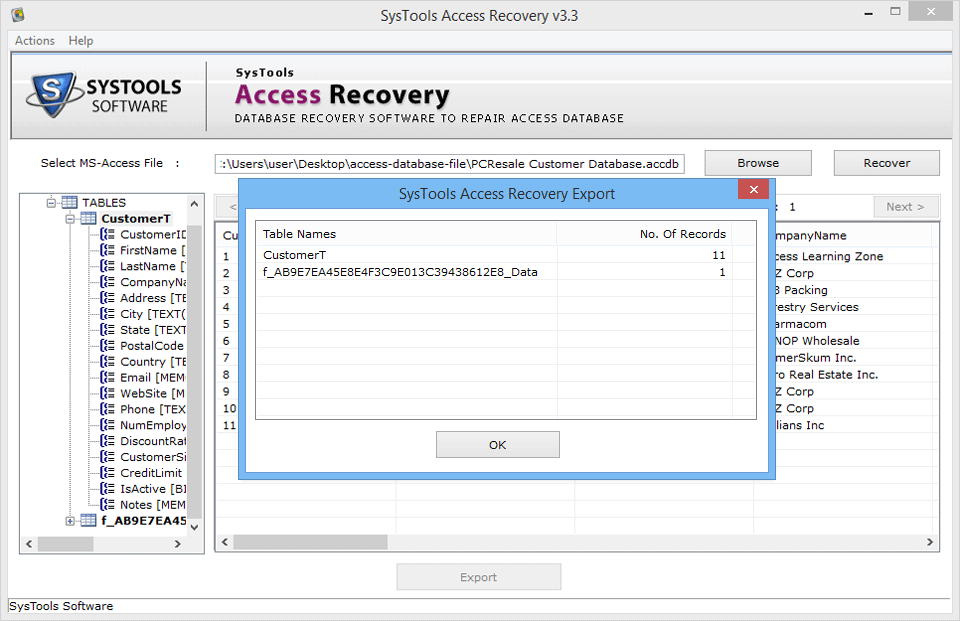960x621 pixels.
Task: Click the CreditLimit field icon
Action: [x=107, y=473]
